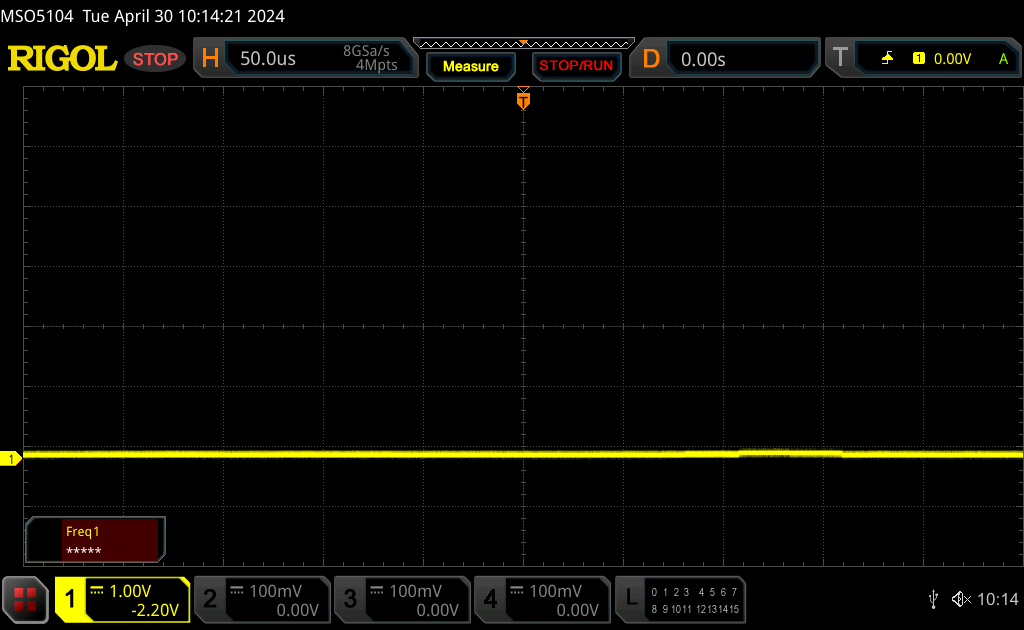The width and height of the screenshot is (1024, 630).
Task: Open the Measure menu
Action: point(471,66)
